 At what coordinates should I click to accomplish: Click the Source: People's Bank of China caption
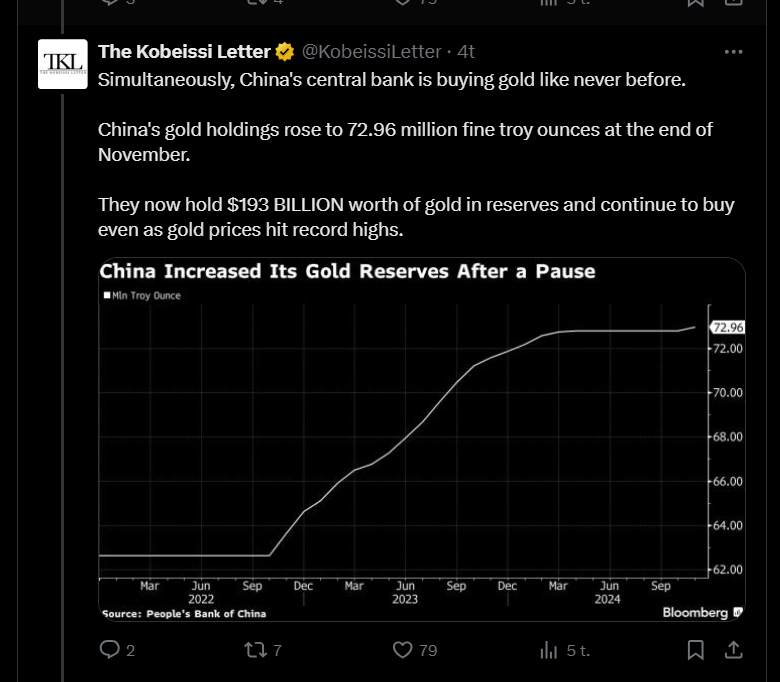click(x=184, y=614)
